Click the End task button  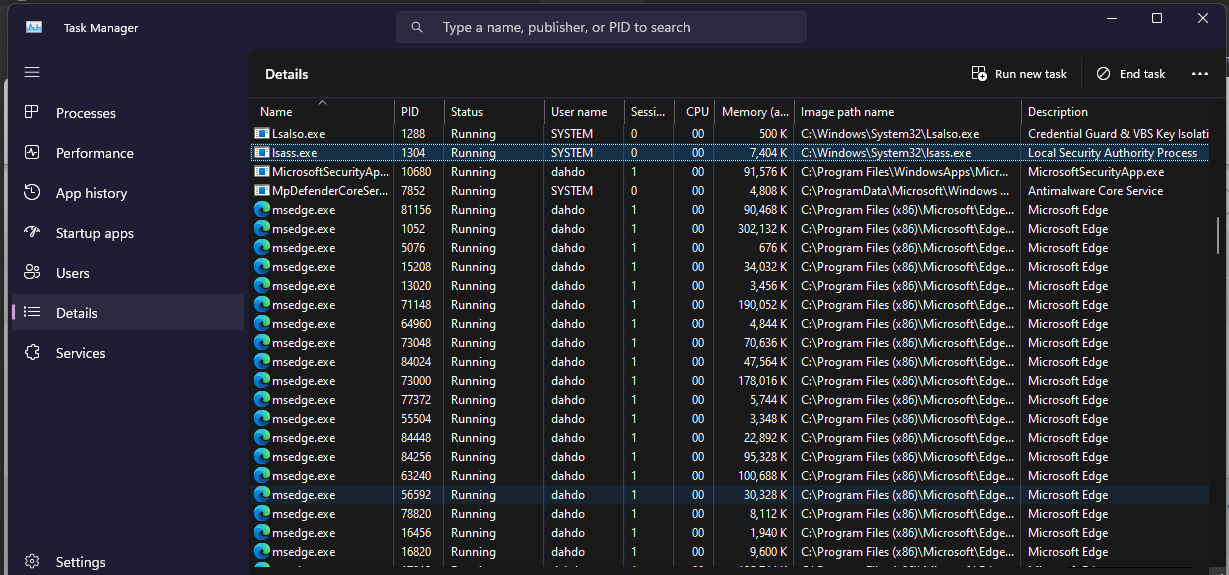(x=1131, y=74)
